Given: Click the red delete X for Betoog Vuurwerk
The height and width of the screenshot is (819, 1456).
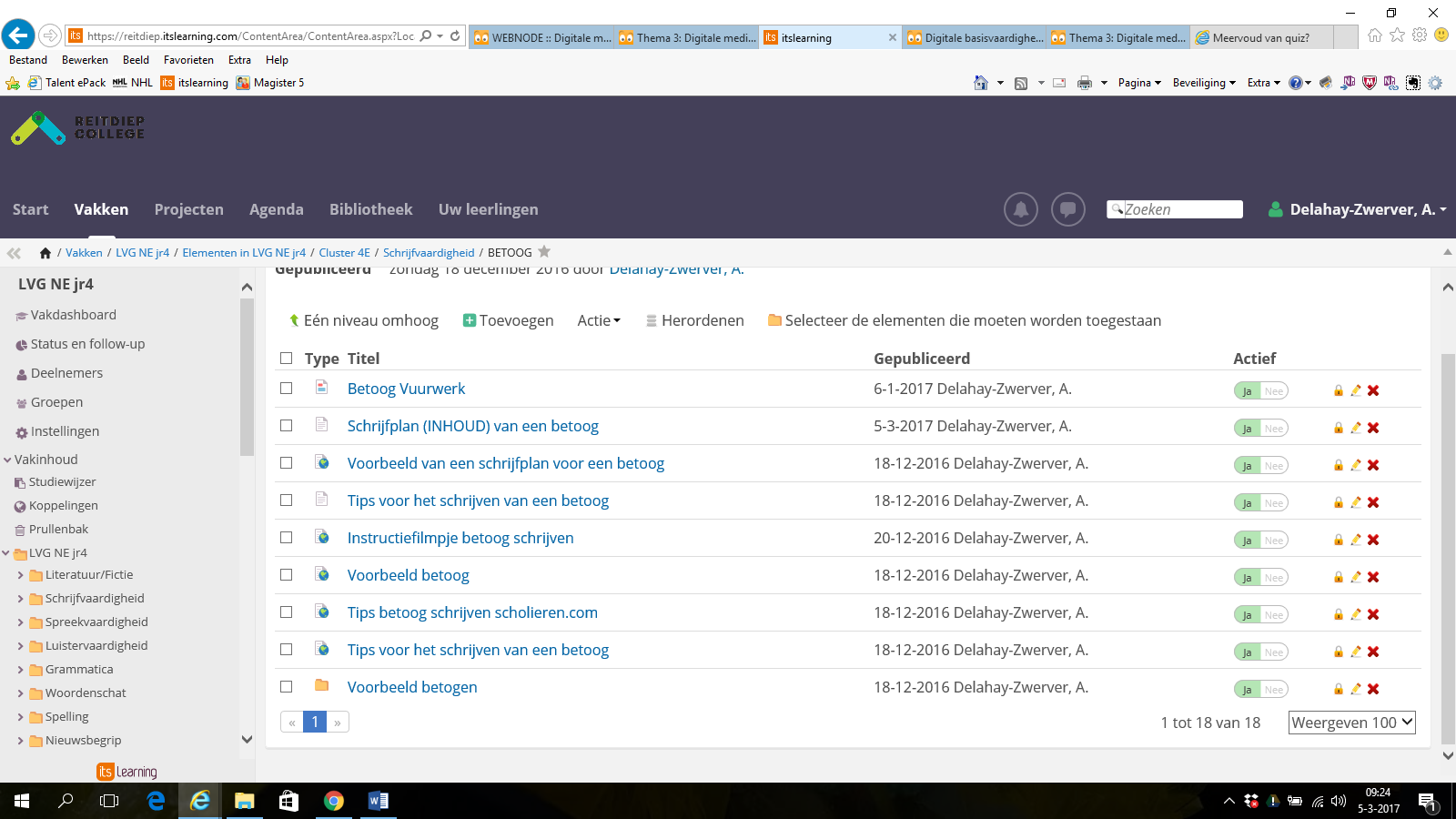Looking at the screenshot, I should 1373,390.
